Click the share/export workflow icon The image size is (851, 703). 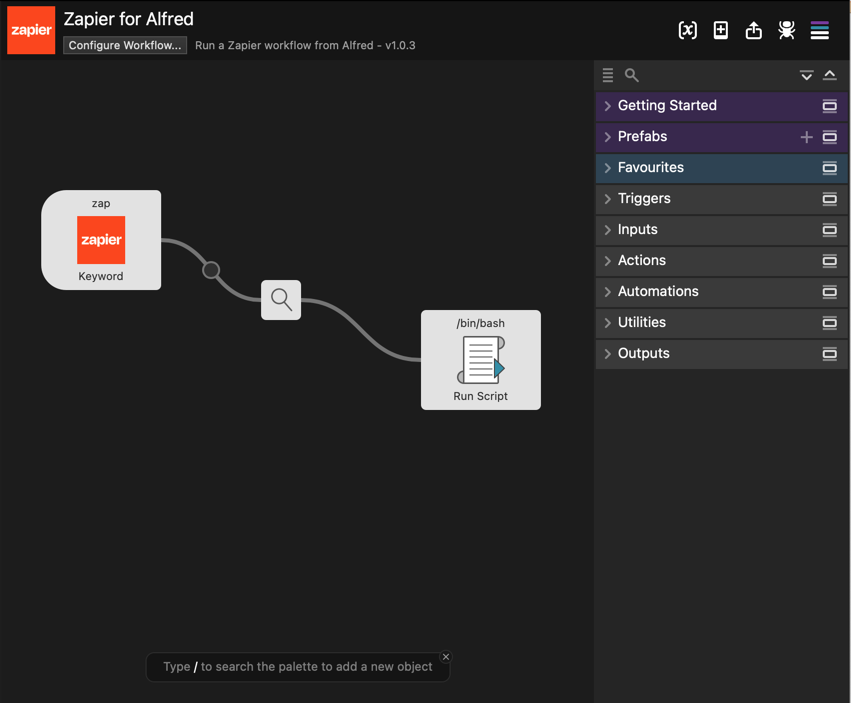click(754, 30)
